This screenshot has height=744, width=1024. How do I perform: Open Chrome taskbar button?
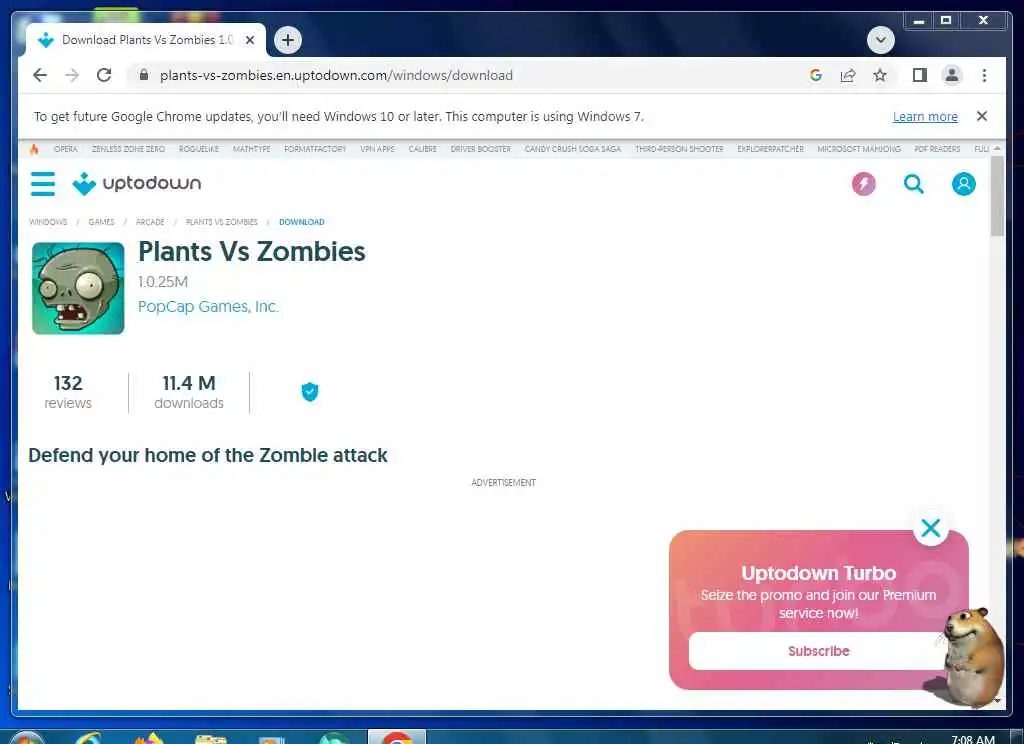click(396, 738)
